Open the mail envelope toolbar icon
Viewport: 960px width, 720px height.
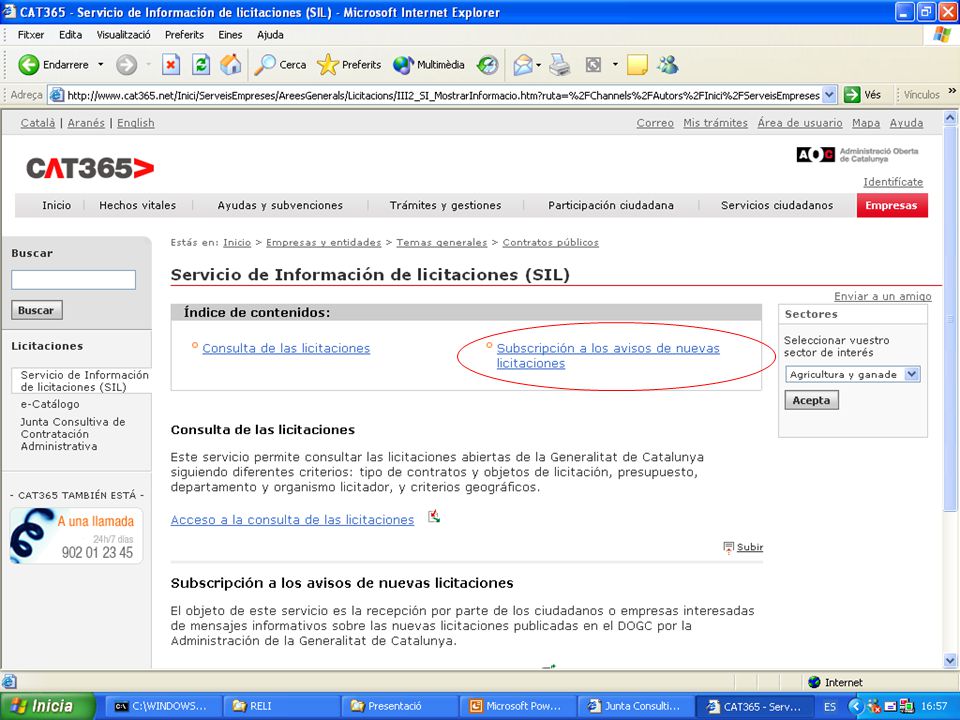click(523, 64)
